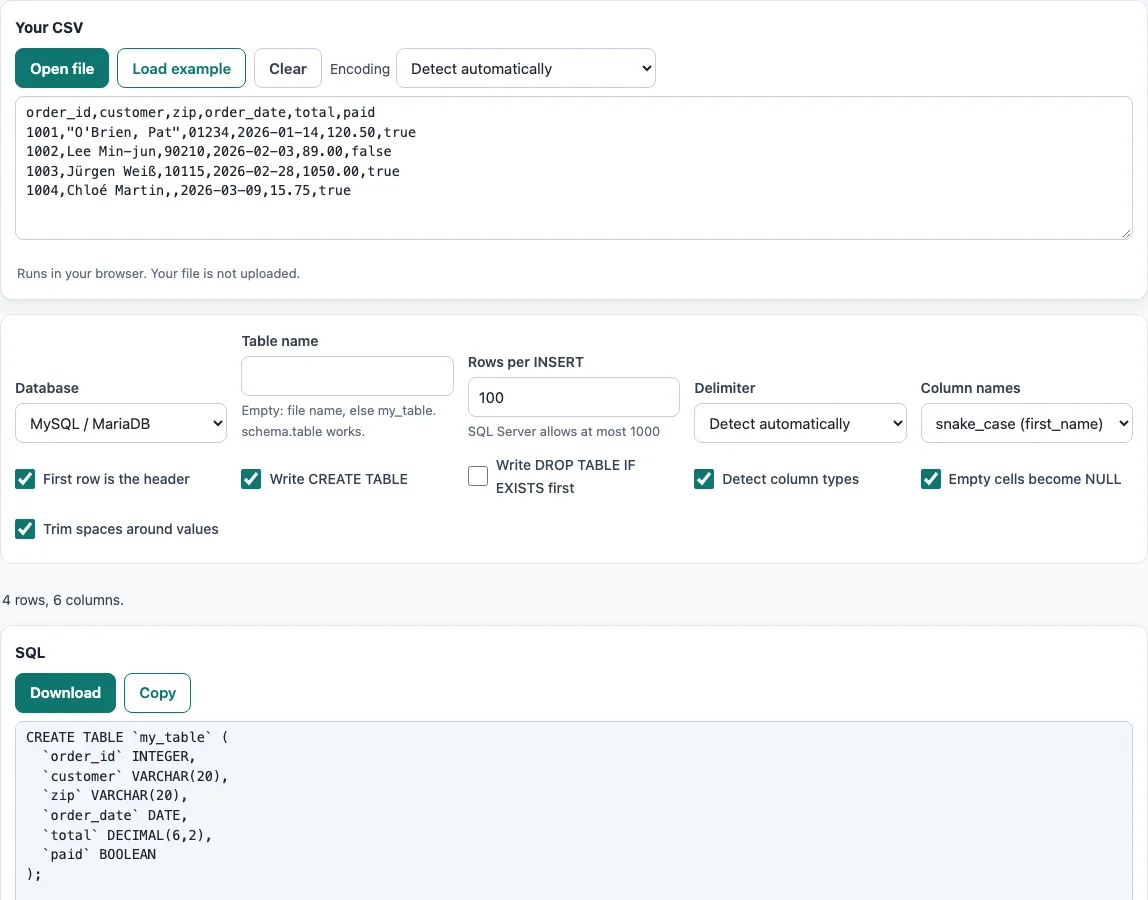Enable Write DROP TABLE IF EXISTS first
Screen dimensions: 1148x900
pyautogui.click(x=478, y=476)
